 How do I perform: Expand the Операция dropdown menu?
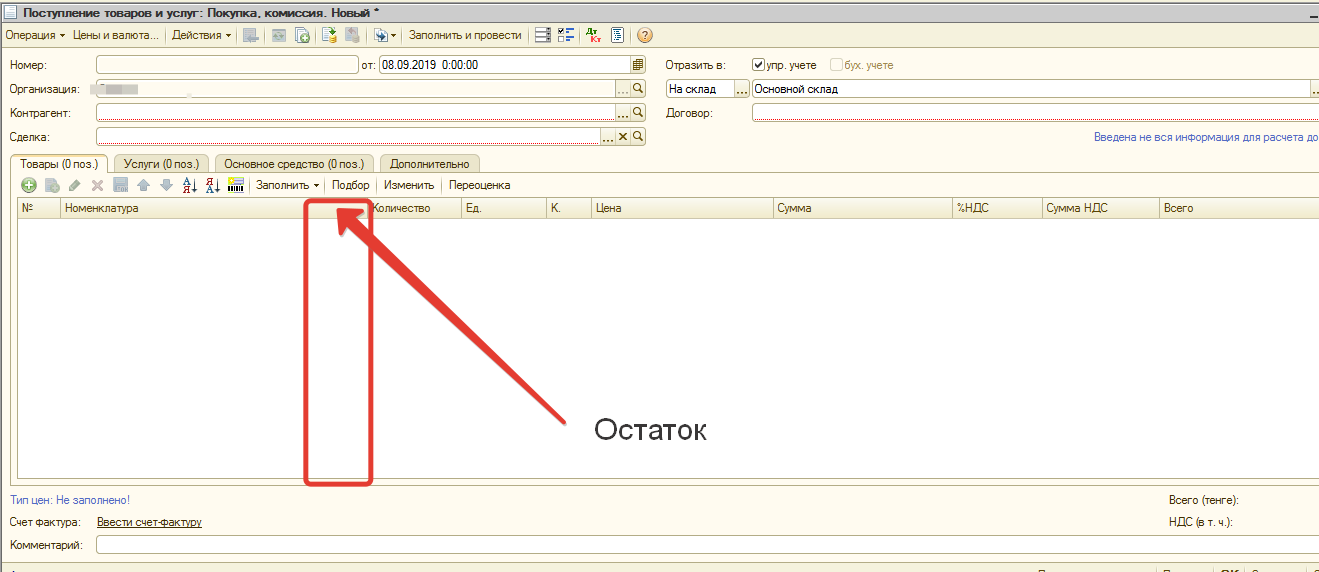35,36
